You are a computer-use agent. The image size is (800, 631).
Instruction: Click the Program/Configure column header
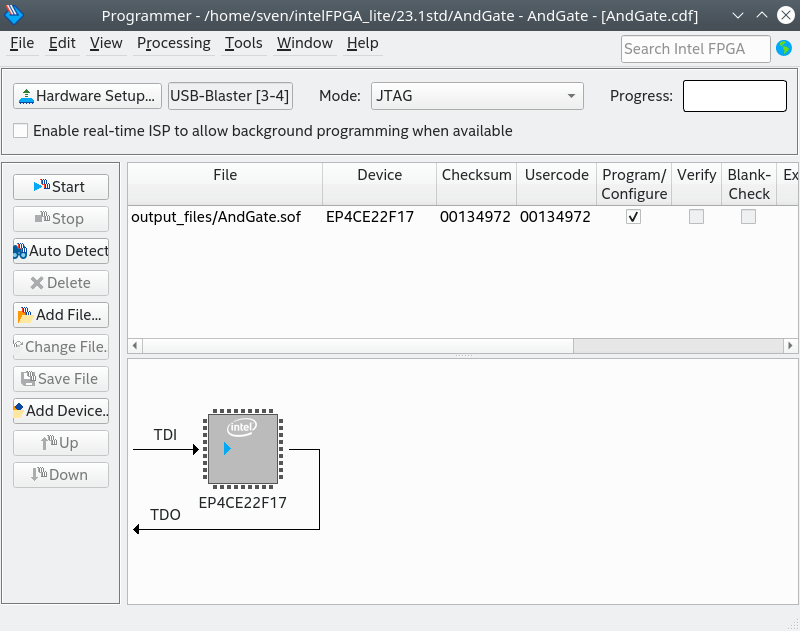634,184
